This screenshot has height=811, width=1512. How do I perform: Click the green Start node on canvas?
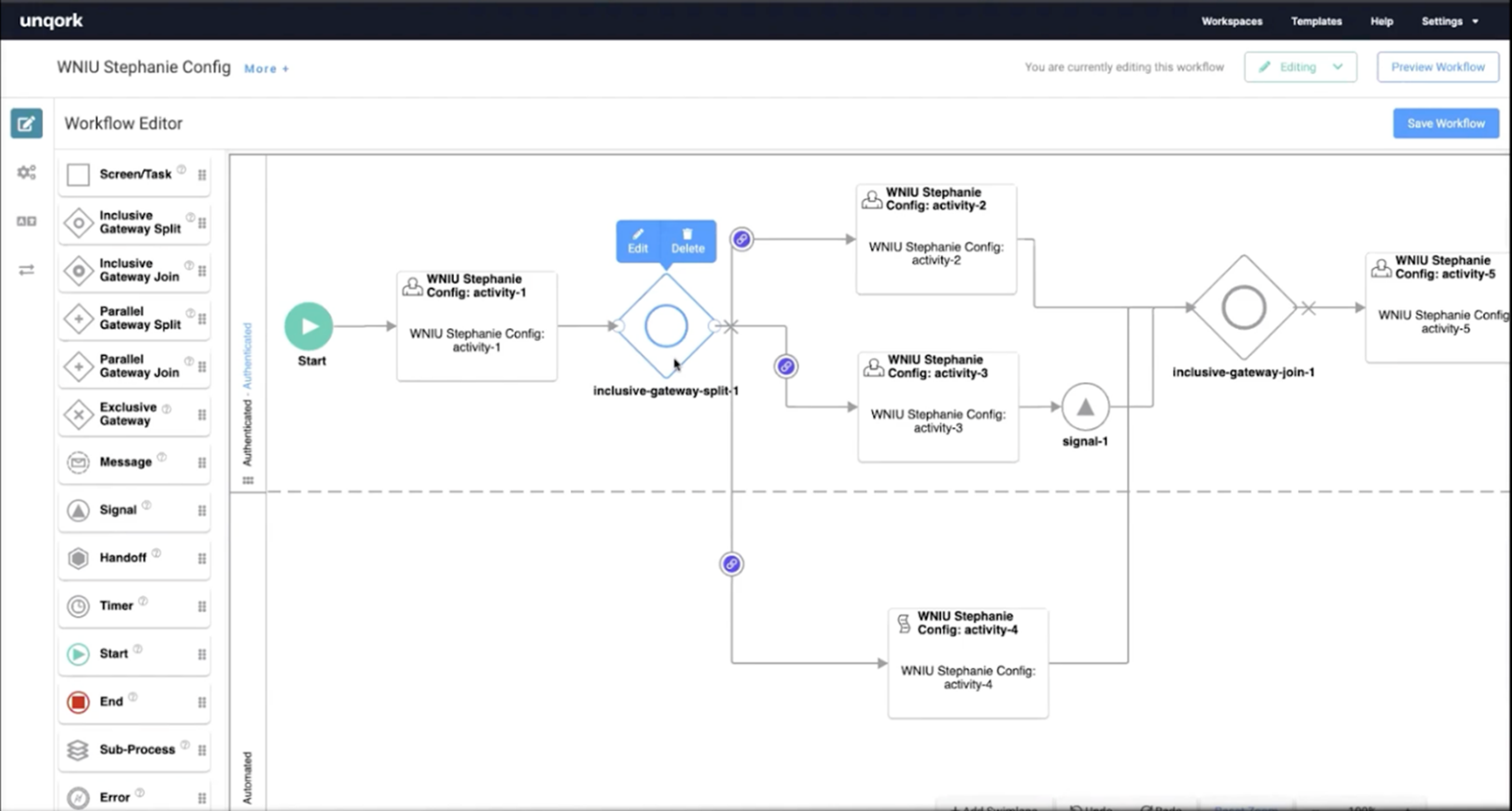click(x=308, y=326)
